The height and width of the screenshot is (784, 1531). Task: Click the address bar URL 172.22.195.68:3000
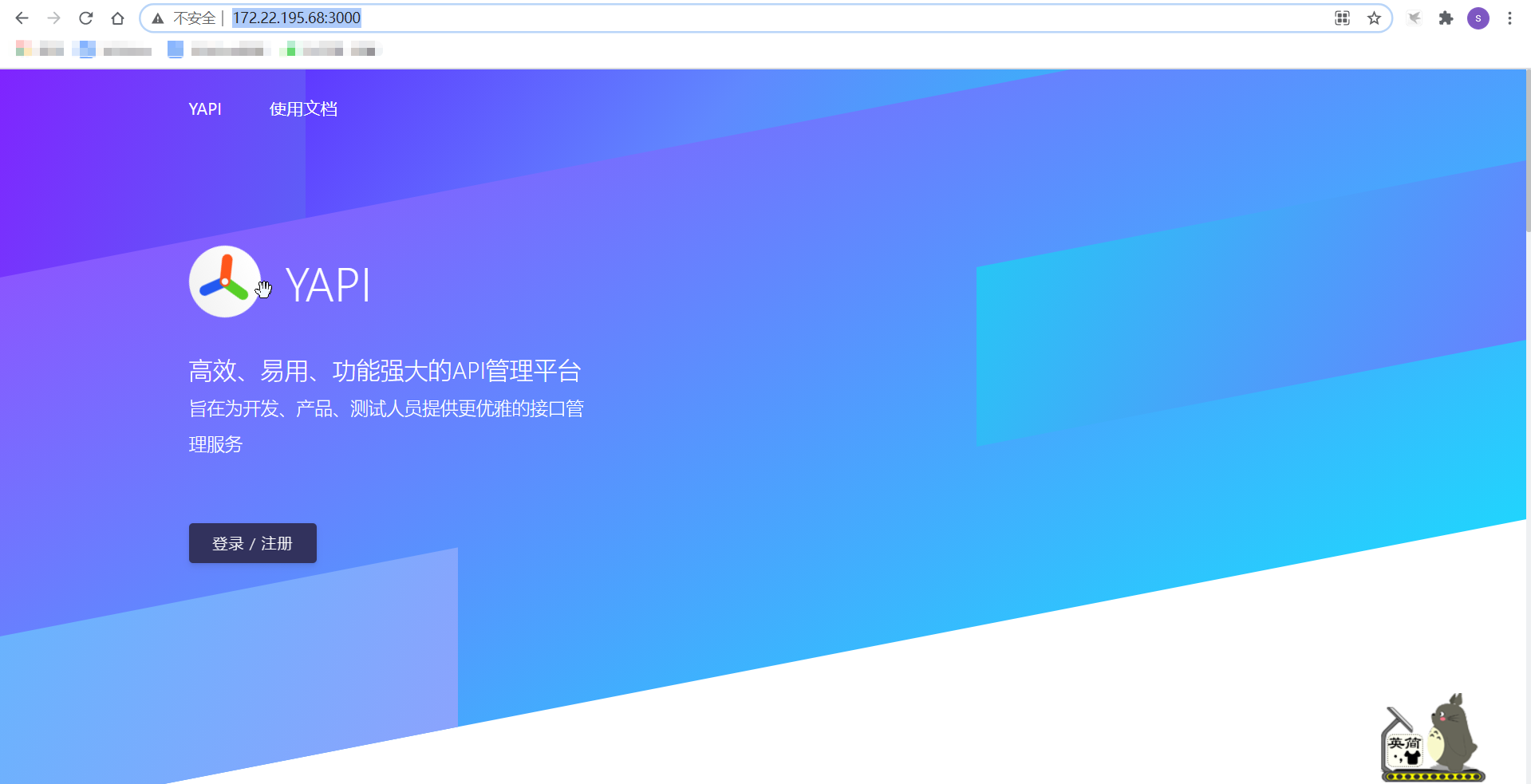pyautogui.click(x=297, y=18)
